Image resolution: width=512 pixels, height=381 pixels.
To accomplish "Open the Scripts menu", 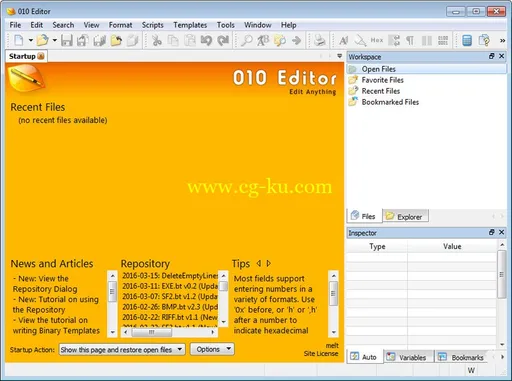I will click(x=152, y=25).
